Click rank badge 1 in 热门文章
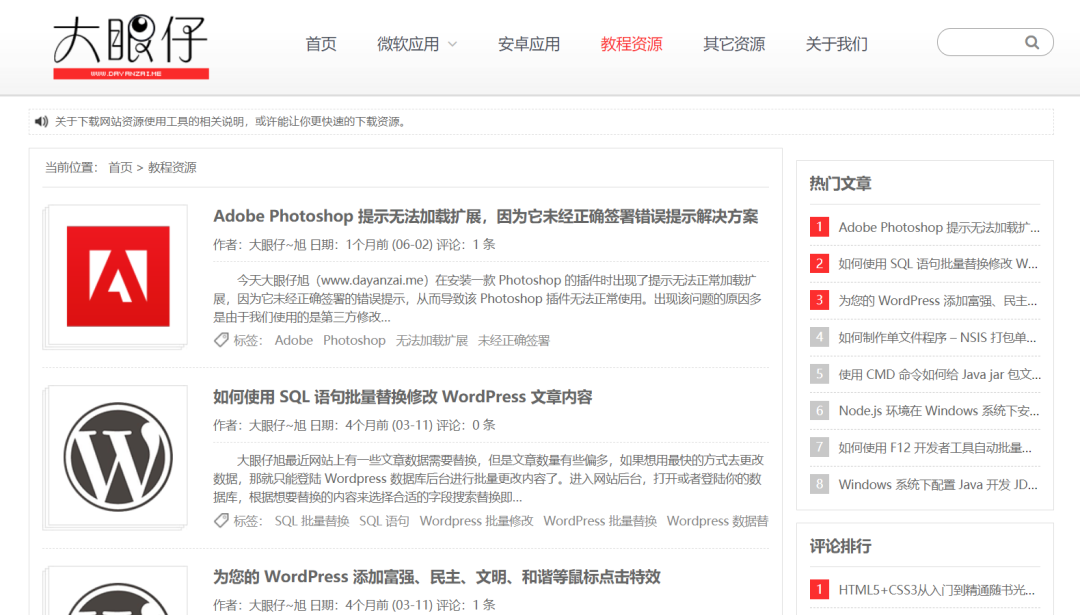Image resolution: width=1080 pixels, height=615 pixels. (819, 227)
